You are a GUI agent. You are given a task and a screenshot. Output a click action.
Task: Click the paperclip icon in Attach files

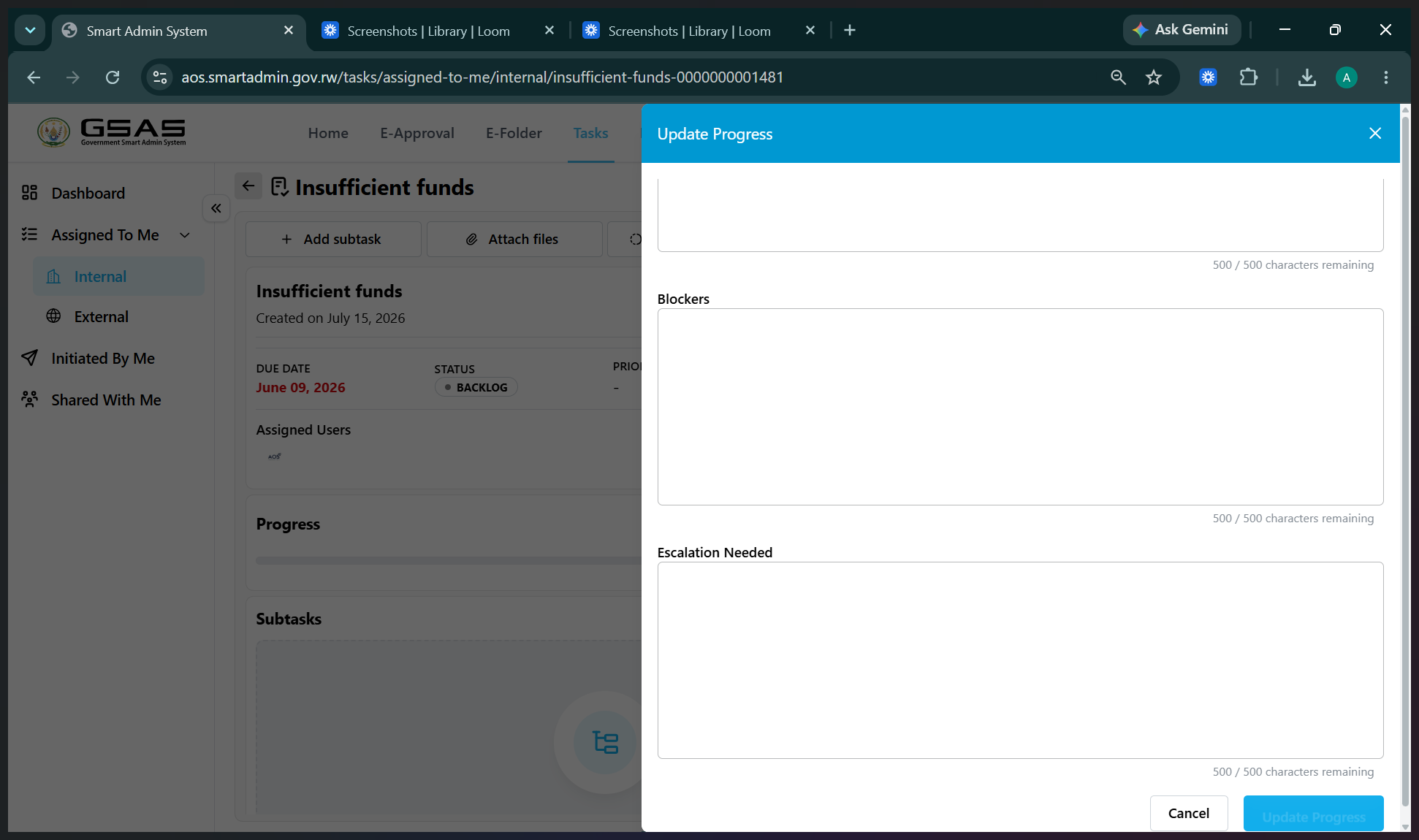[472, 240]
